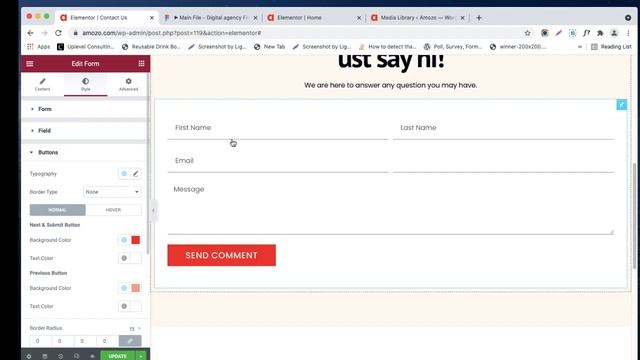Open save options arrow beside UPDATE
Image resolution: width=640 pixels, height=360 pixels.
click(140, 356)
